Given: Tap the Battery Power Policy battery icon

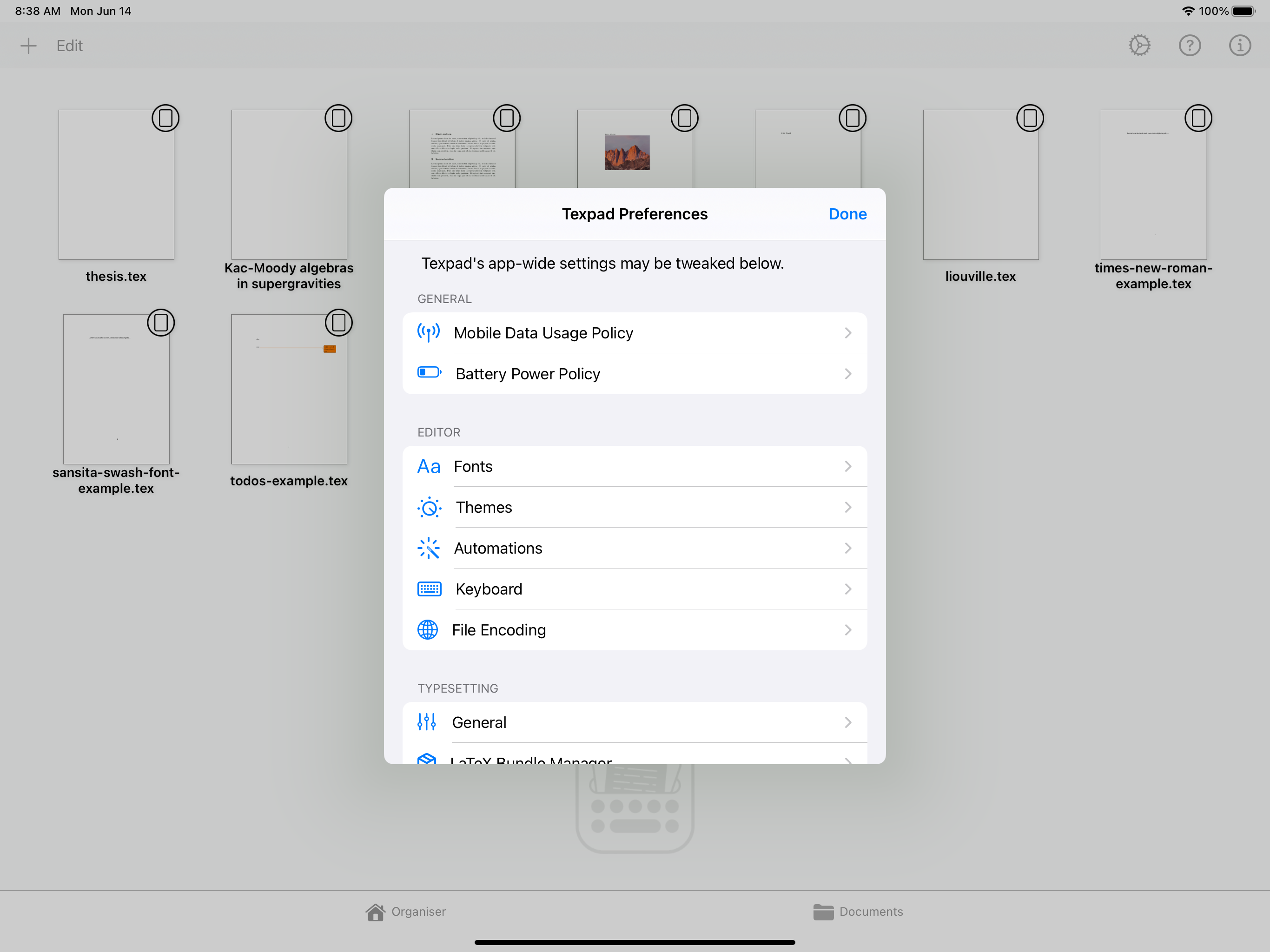Looking at the screenshot, I should 430,373.
